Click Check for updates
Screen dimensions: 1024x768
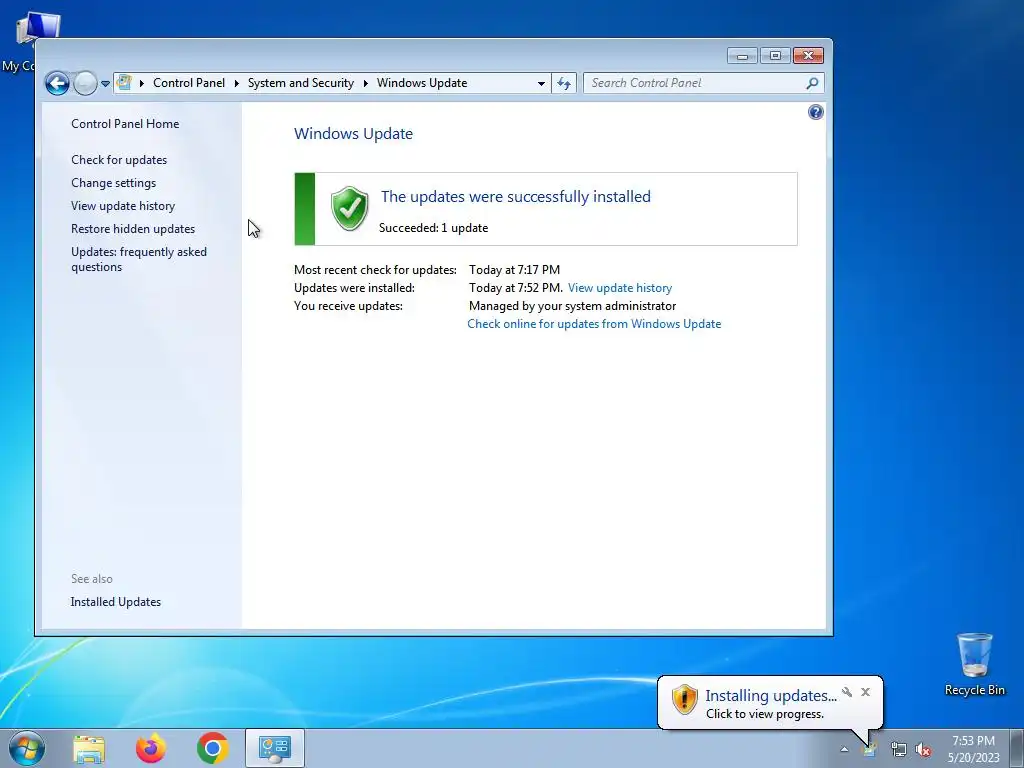pyautogui.click(x=119, y=160)
